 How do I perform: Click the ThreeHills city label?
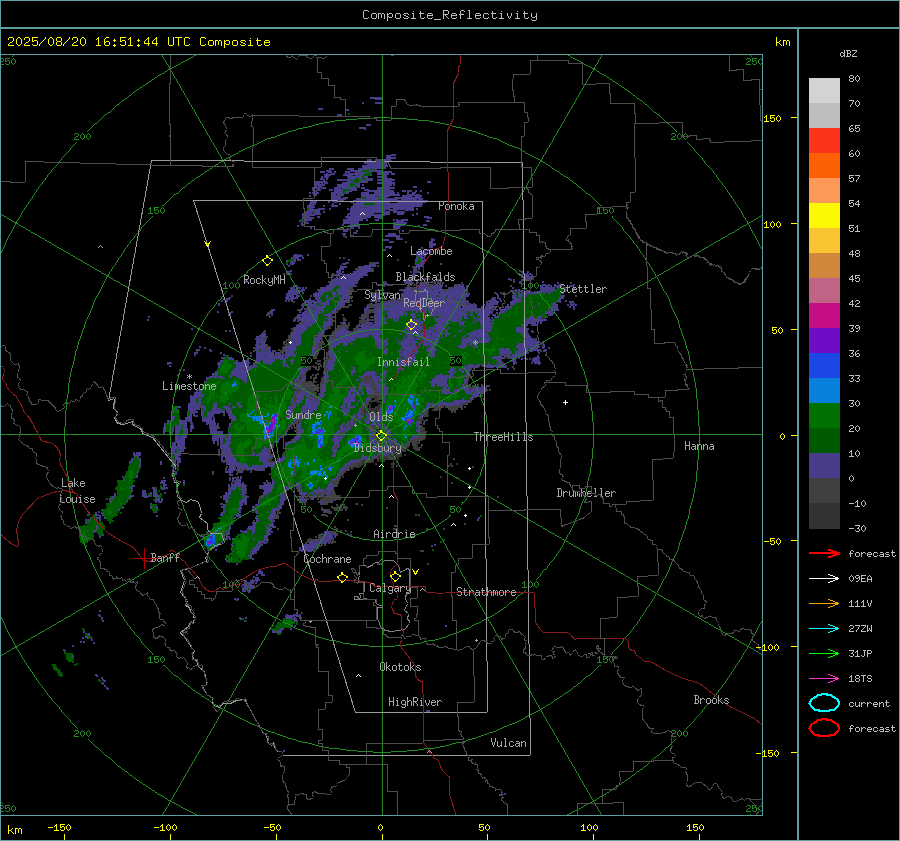click(503, 437)
